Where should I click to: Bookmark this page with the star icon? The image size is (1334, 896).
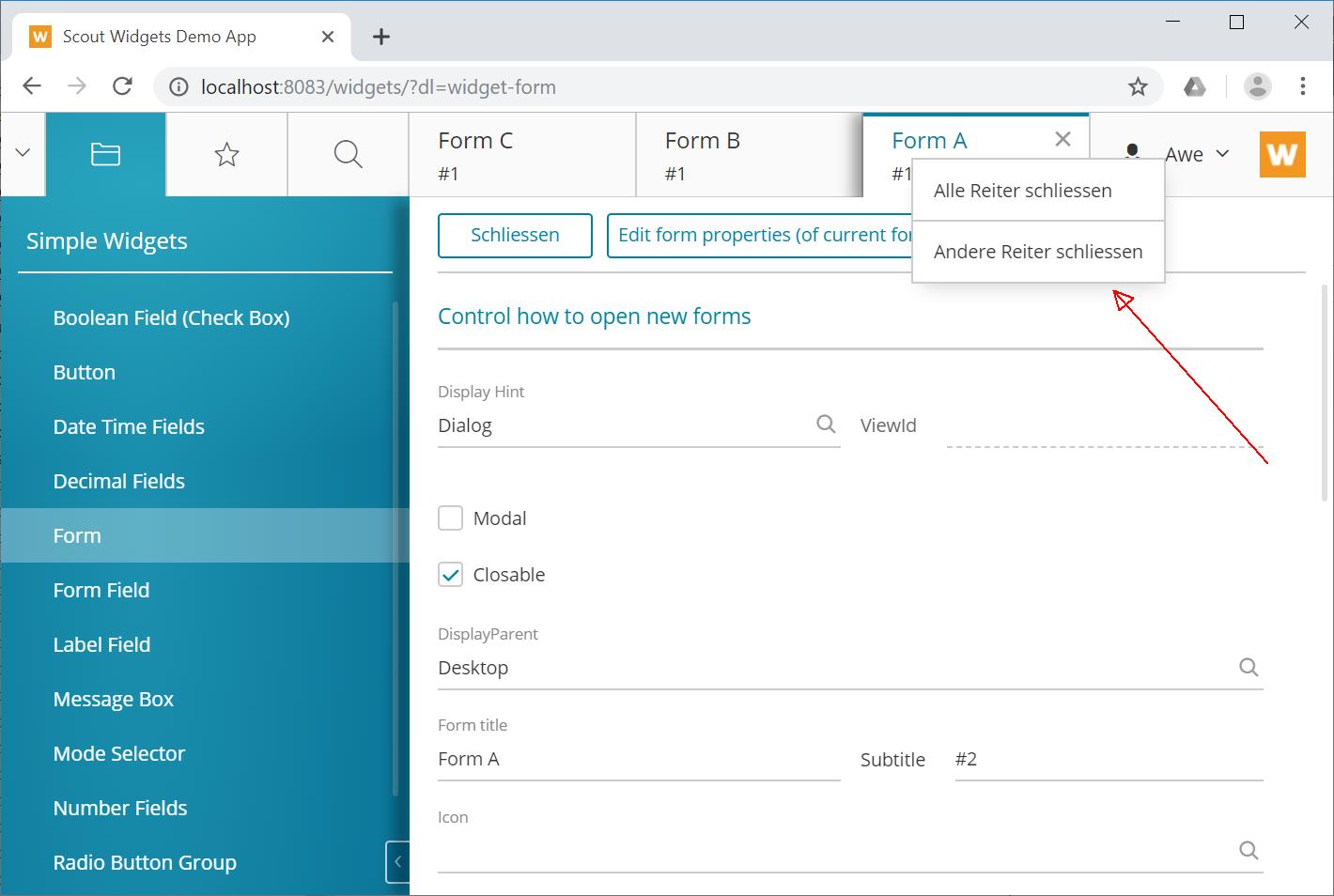point(1138,87)
